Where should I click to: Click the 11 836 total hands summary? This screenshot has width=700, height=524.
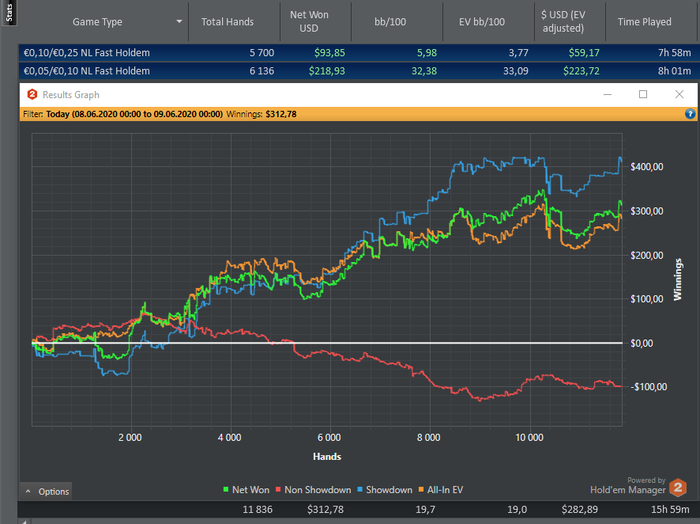258,509
